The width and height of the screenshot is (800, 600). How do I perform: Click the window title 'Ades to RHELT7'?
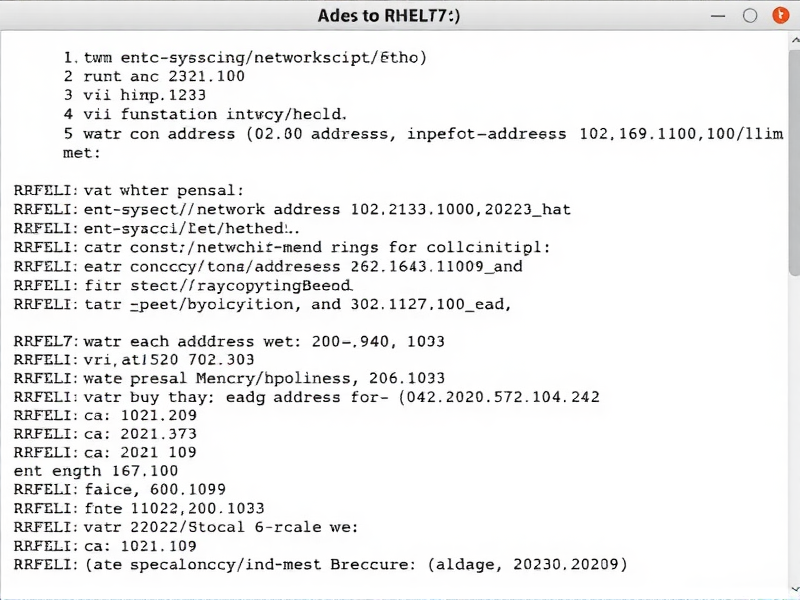tap(400, 15)
